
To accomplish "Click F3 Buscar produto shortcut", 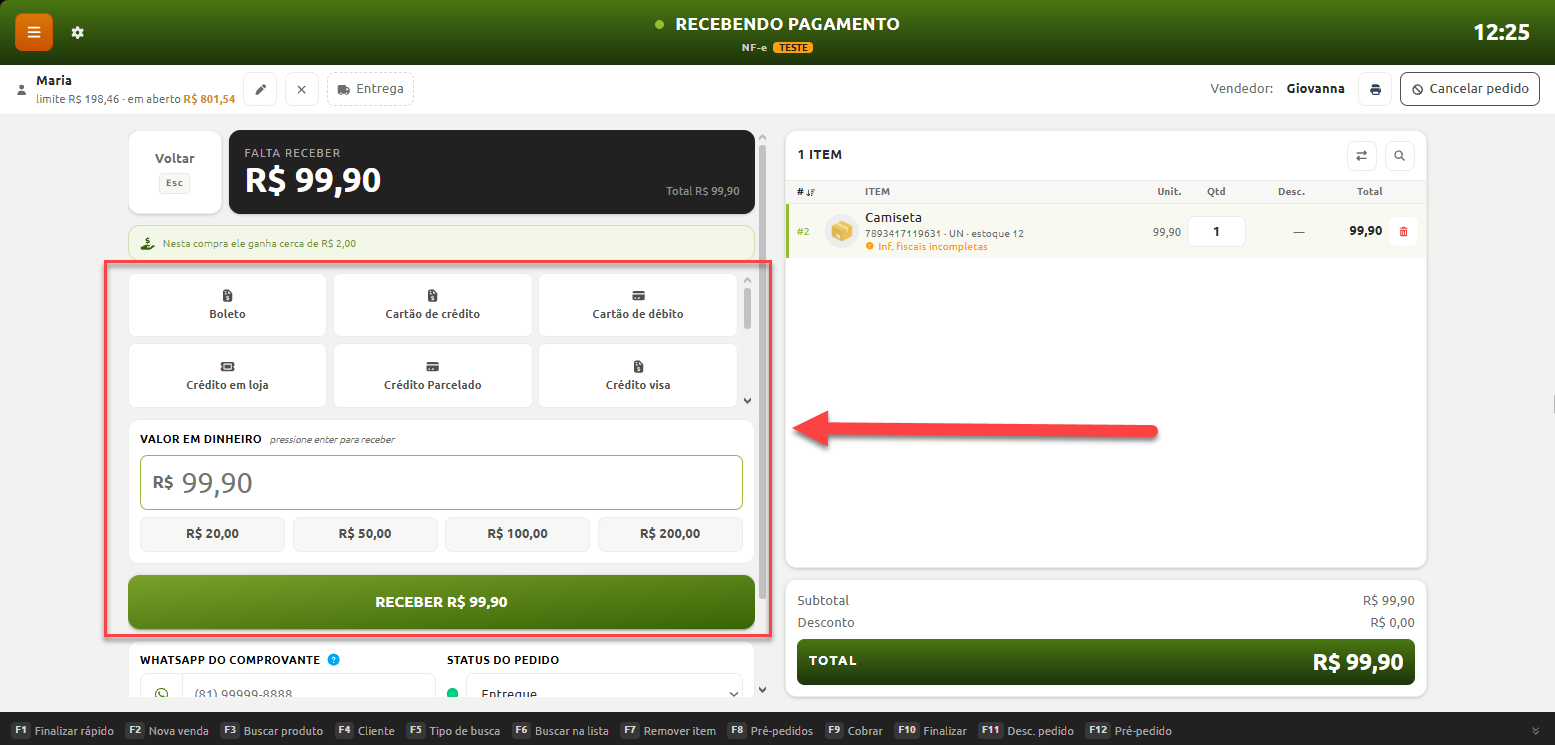I will 272,731.
